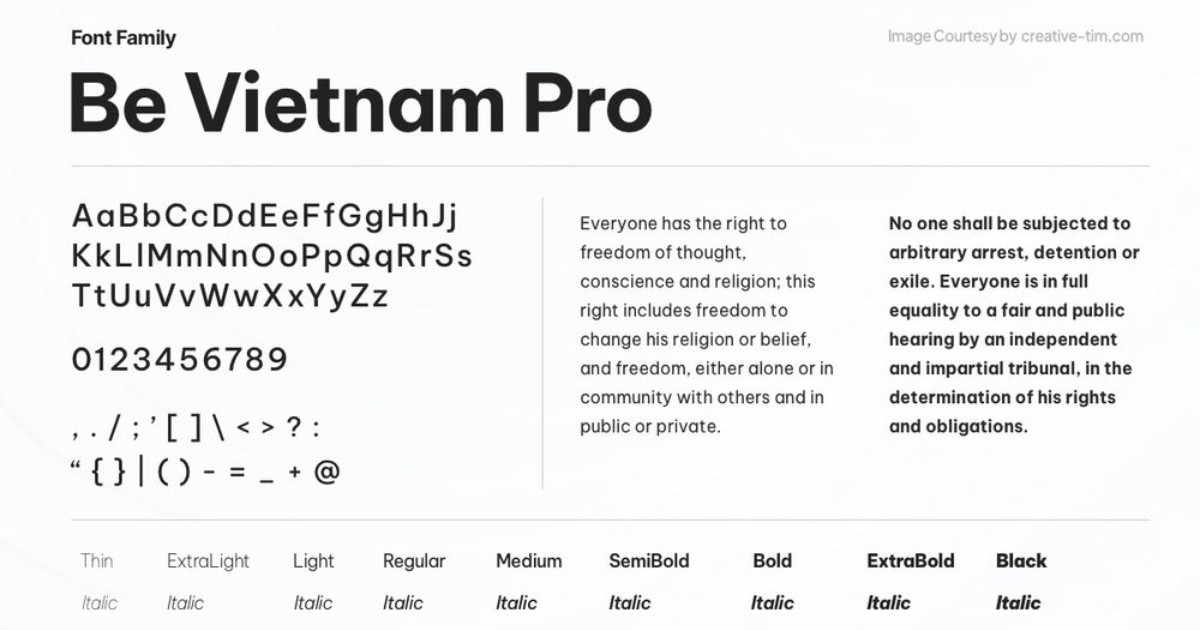The width and height of the screenshot is (1200, 630).
Task: Click the Italic sample under Regular
Action: (x=403, y=603)
